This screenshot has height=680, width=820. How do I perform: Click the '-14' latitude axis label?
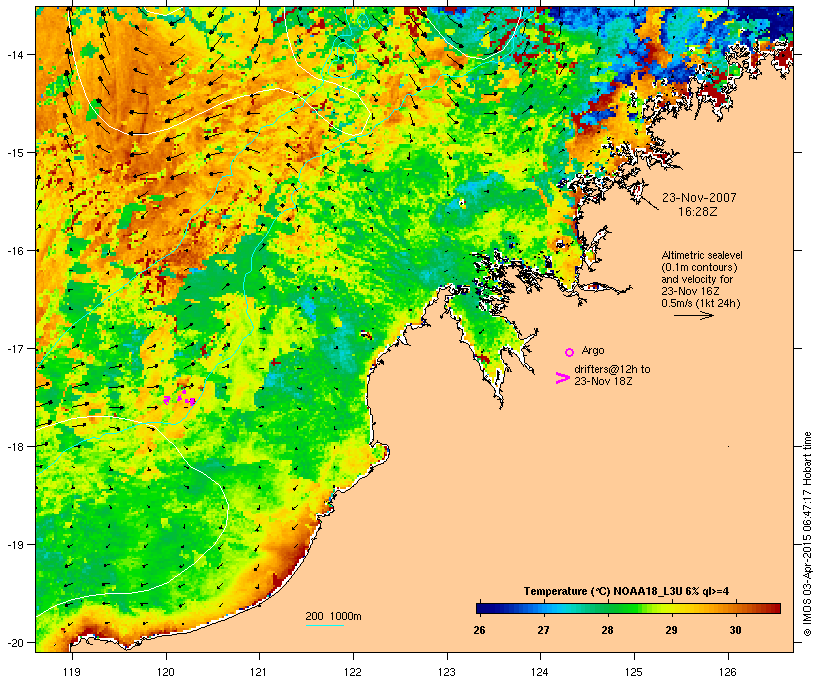click(x=14, y=54)
